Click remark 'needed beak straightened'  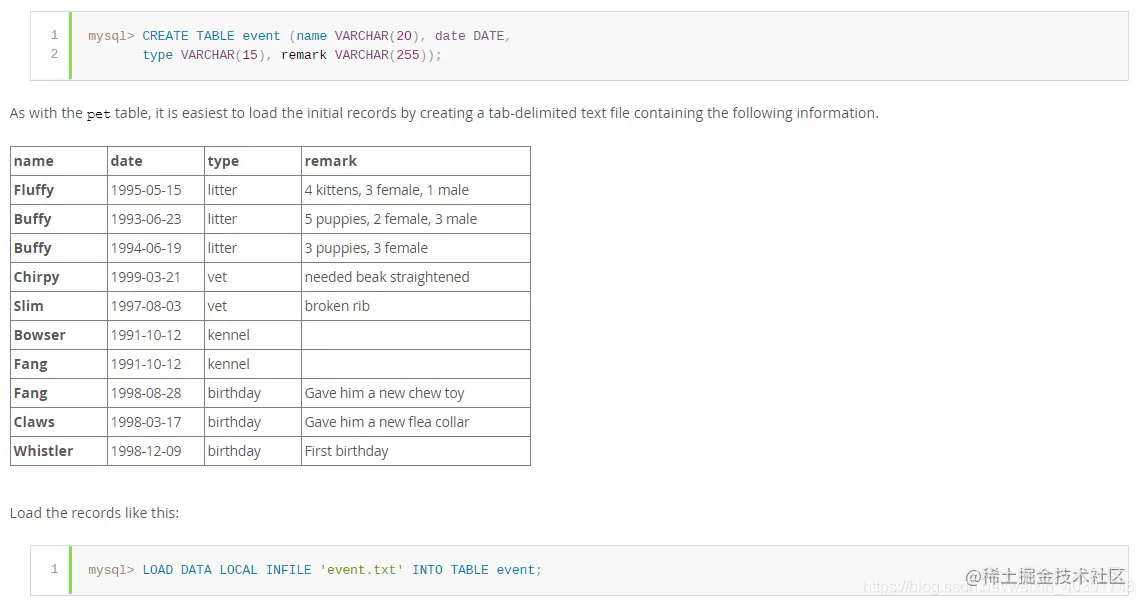click(387, 277)
